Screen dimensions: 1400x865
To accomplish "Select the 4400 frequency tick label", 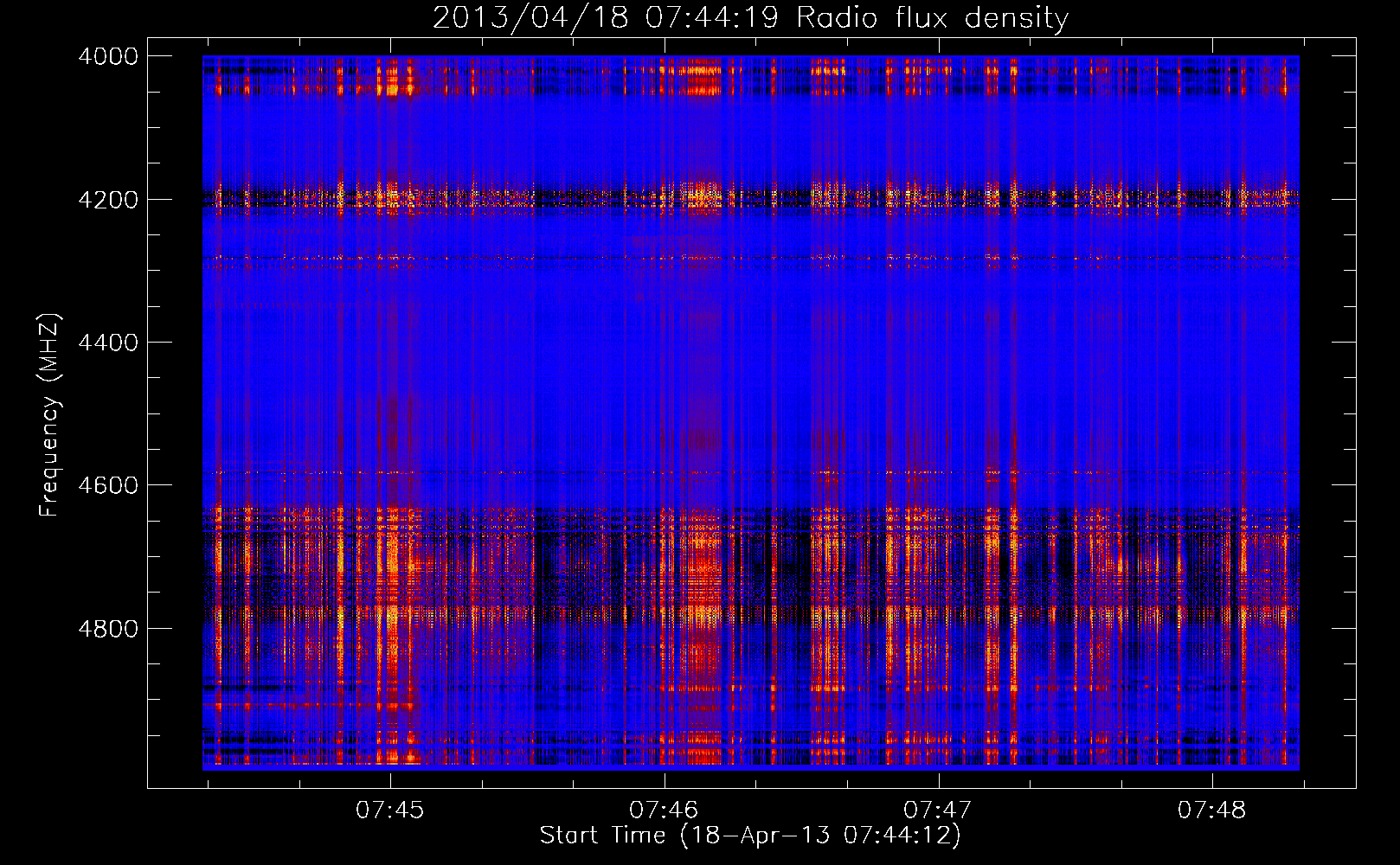I will [x=108, y=343].
